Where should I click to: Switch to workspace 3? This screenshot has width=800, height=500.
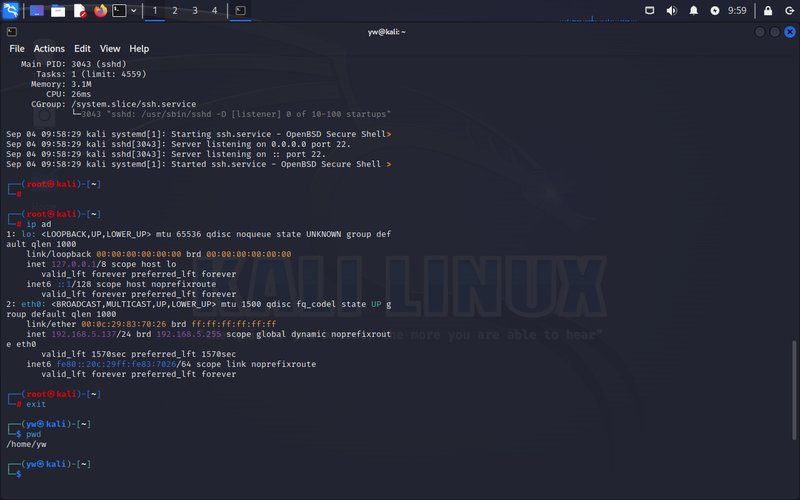tap(195, 11)
